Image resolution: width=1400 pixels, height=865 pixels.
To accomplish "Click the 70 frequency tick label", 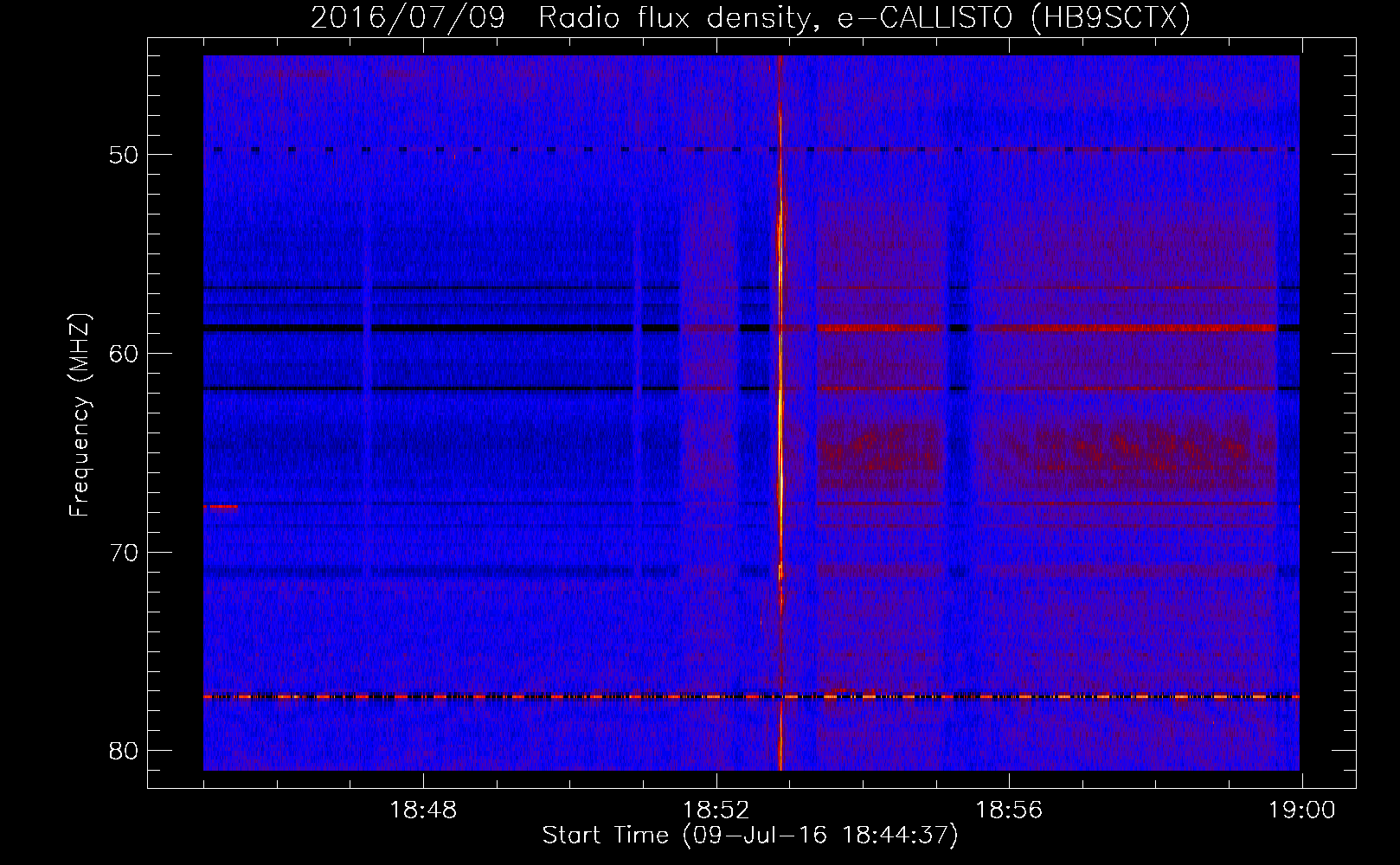I will [x=125, y=552].
